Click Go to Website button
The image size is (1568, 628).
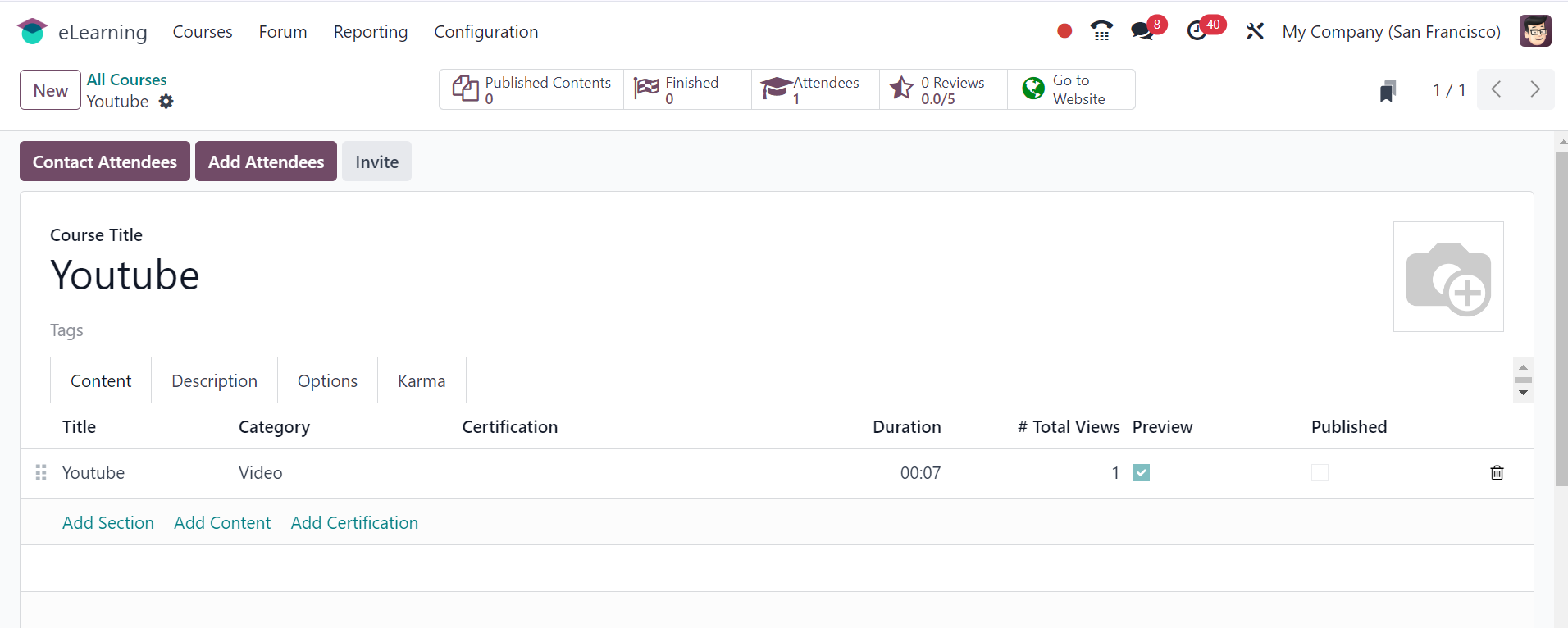point(1071,89)
